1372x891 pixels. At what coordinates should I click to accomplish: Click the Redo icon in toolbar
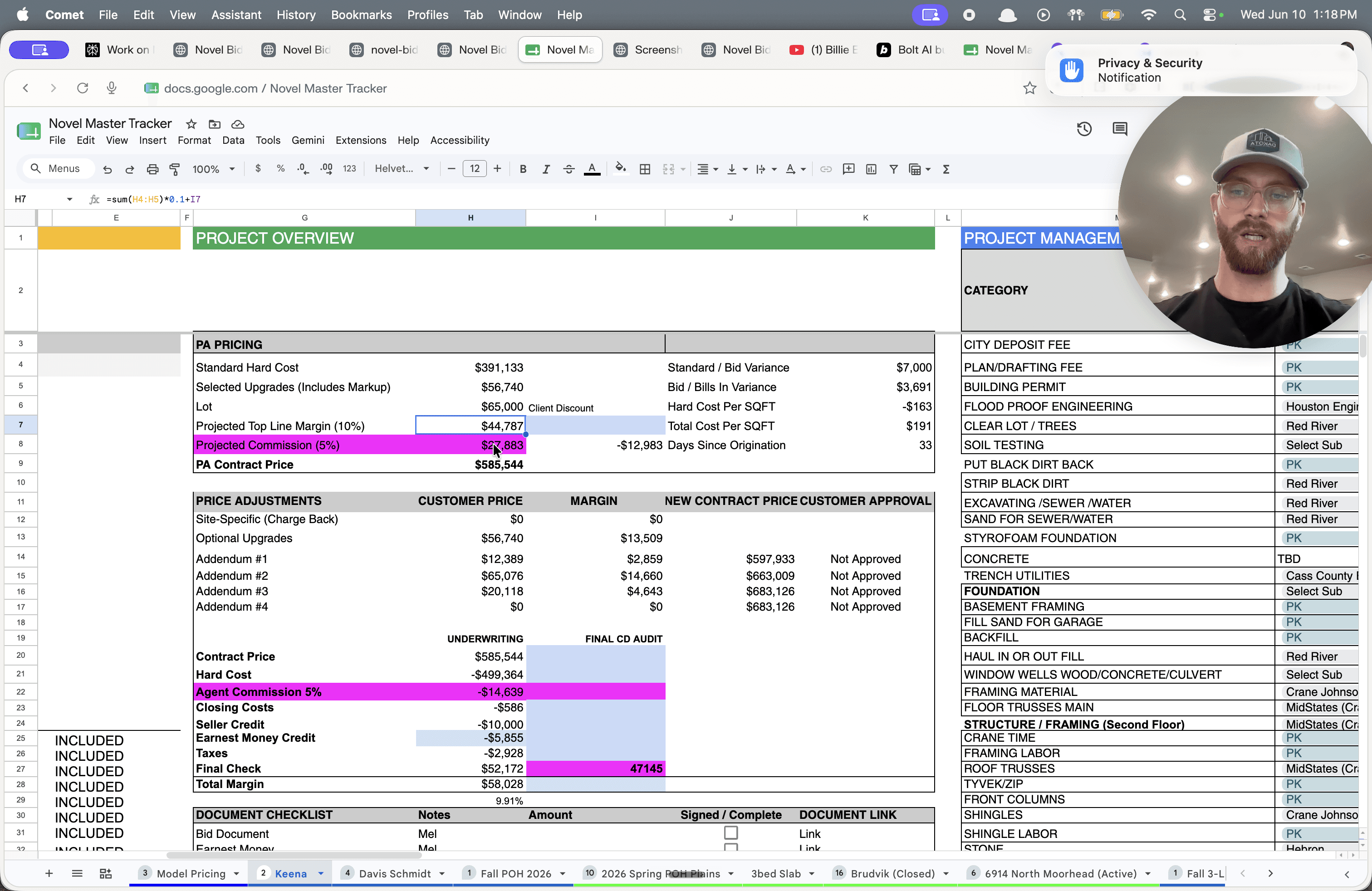coord(130,169)
